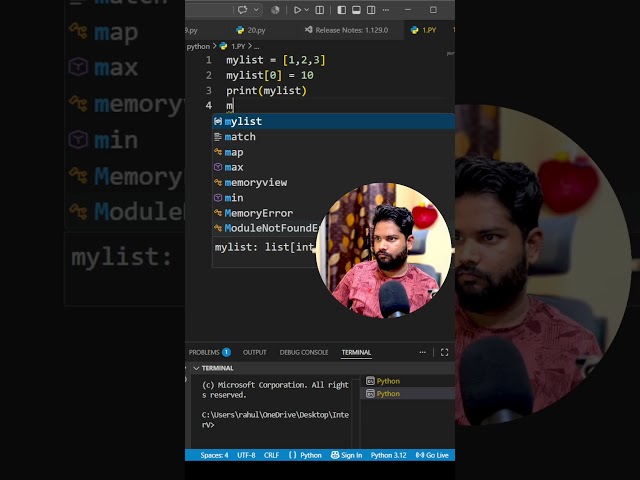Select the Python 3.12 interpreter
Viewport: 640px width, 480px height.
[x=389, y=455]
